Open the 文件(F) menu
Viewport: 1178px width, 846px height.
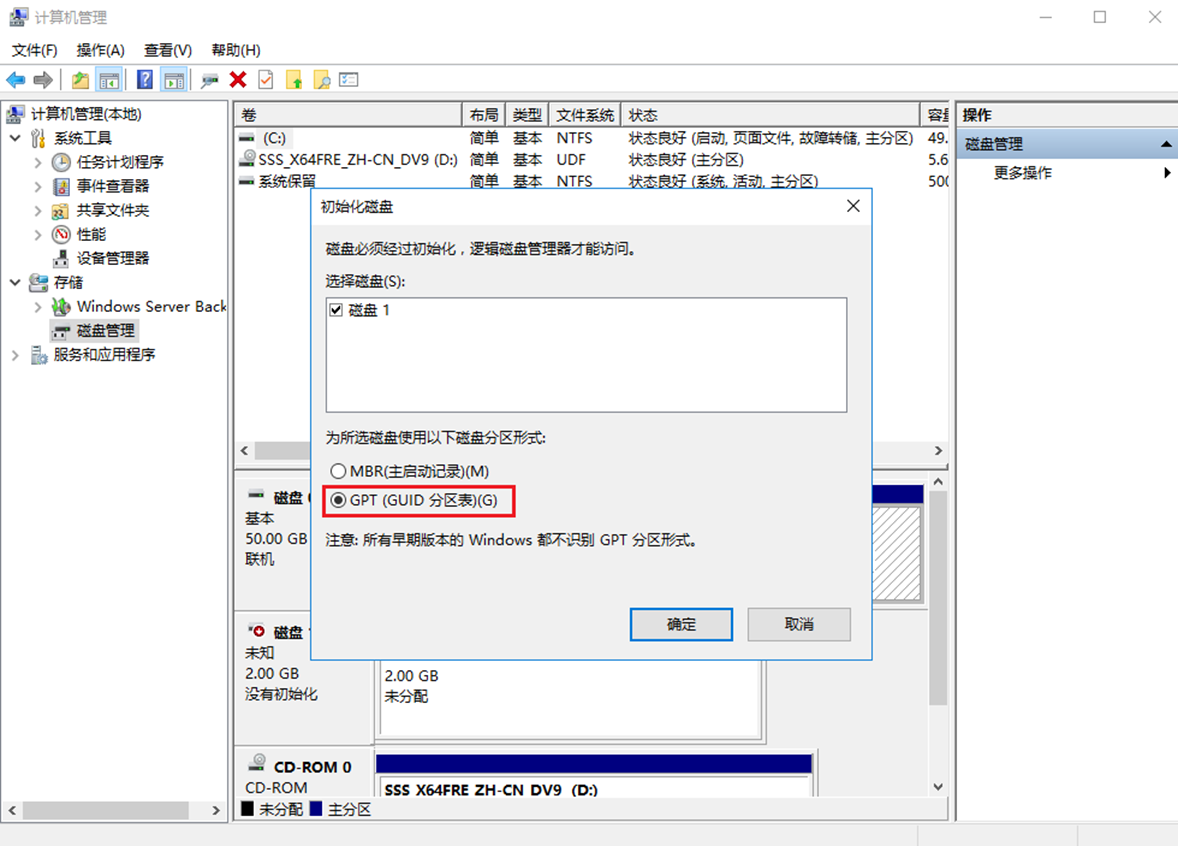coord(35,50)
